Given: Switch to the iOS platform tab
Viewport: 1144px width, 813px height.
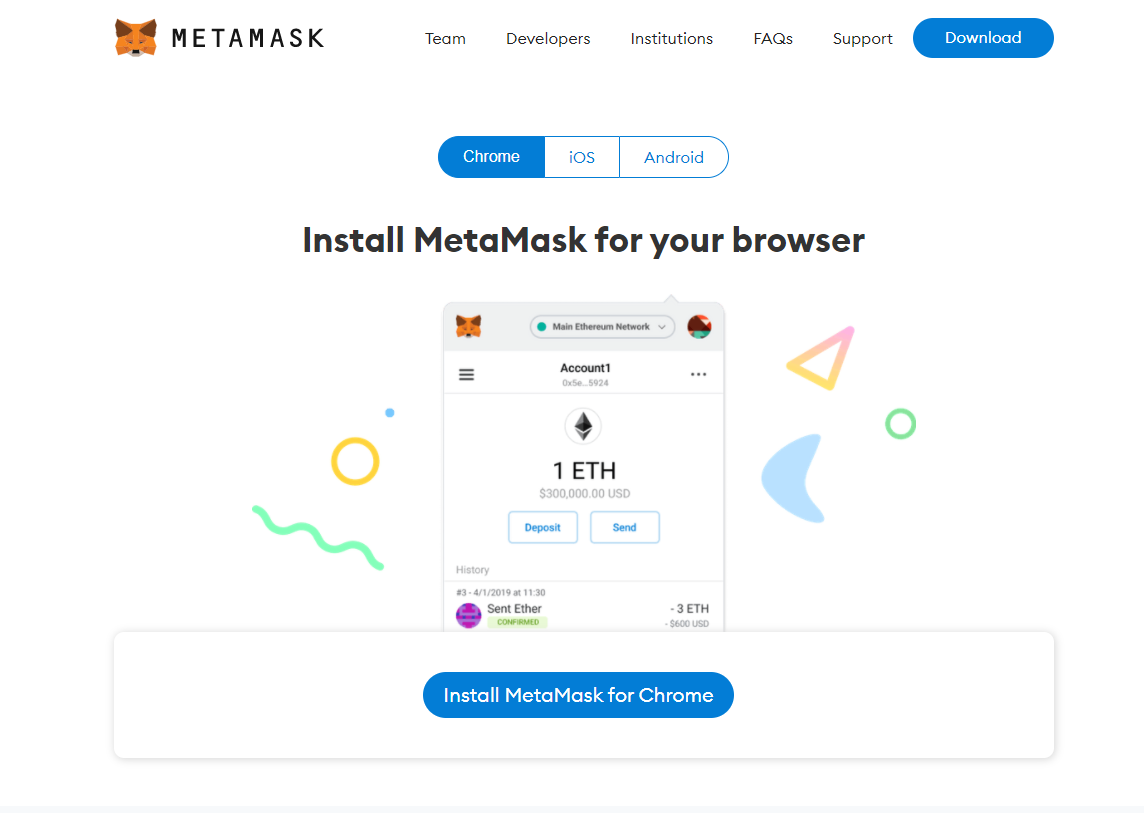Looking at the screenshot, I should pos(581,157).
